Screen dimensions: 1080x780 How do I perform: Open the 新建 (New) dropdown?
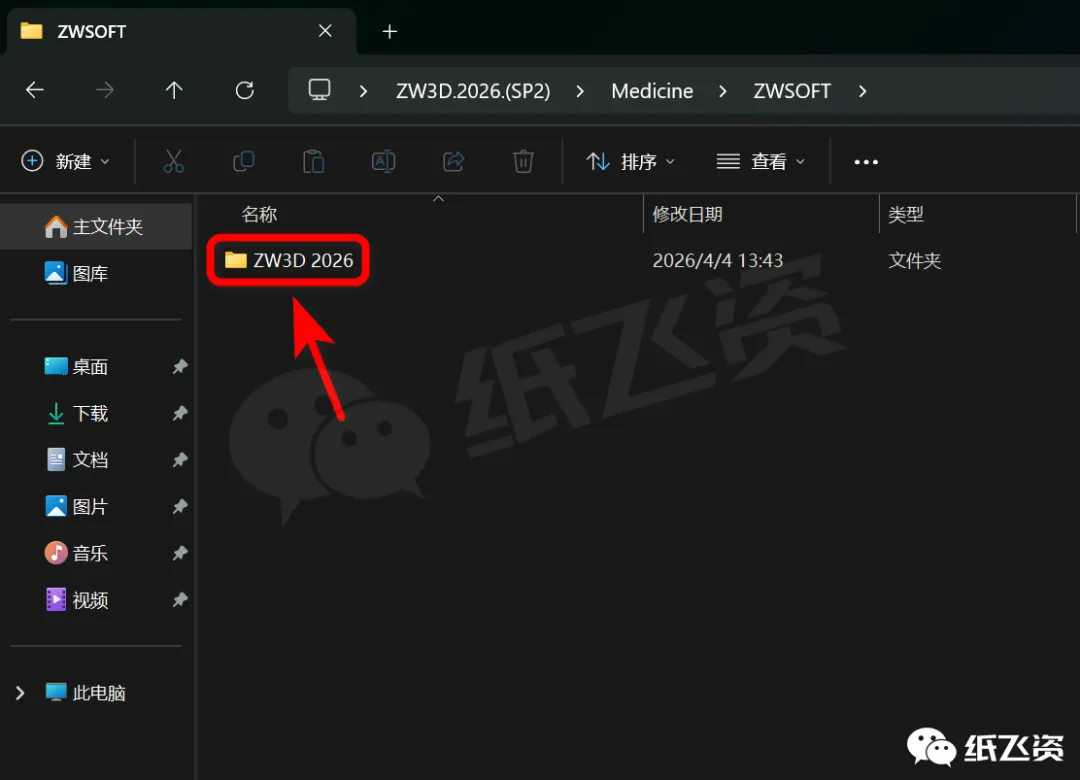(x=65, y=162)
